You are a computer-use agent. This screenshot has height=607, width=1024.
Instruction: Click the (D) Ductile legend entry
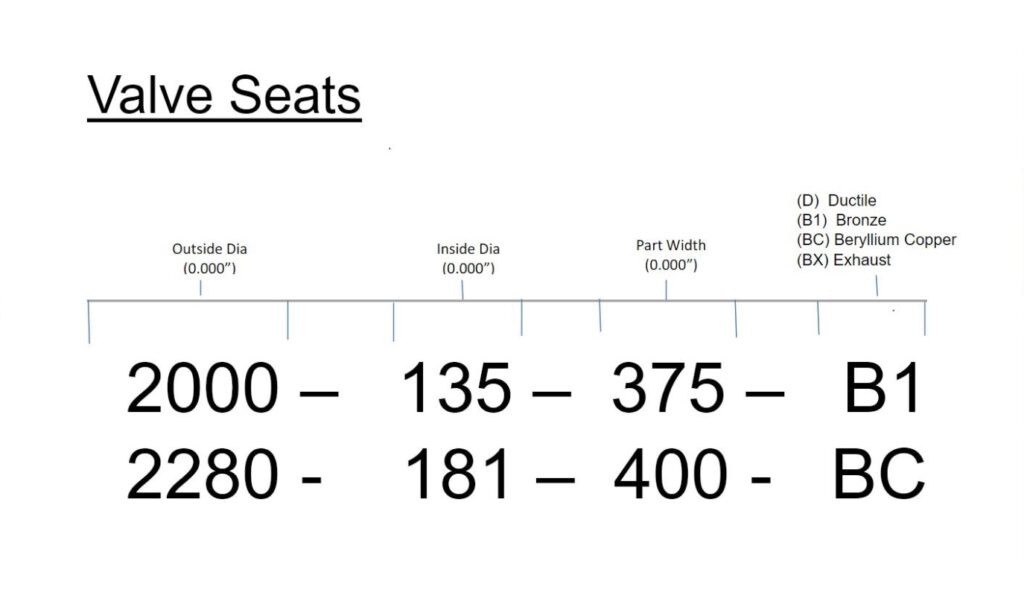pos(836,201)
